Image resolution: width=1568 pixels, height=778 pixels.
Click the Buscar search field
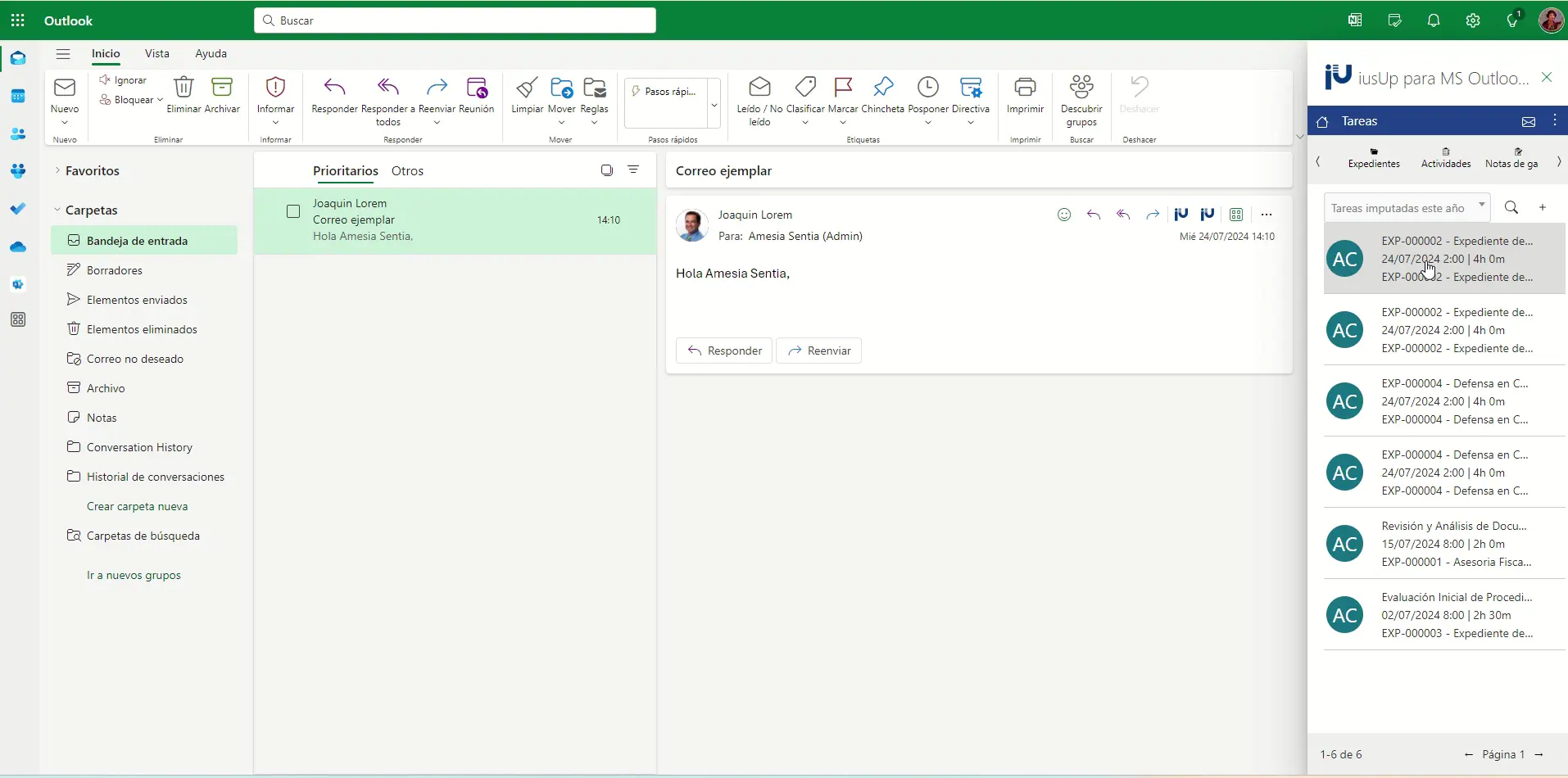[455, 20]
